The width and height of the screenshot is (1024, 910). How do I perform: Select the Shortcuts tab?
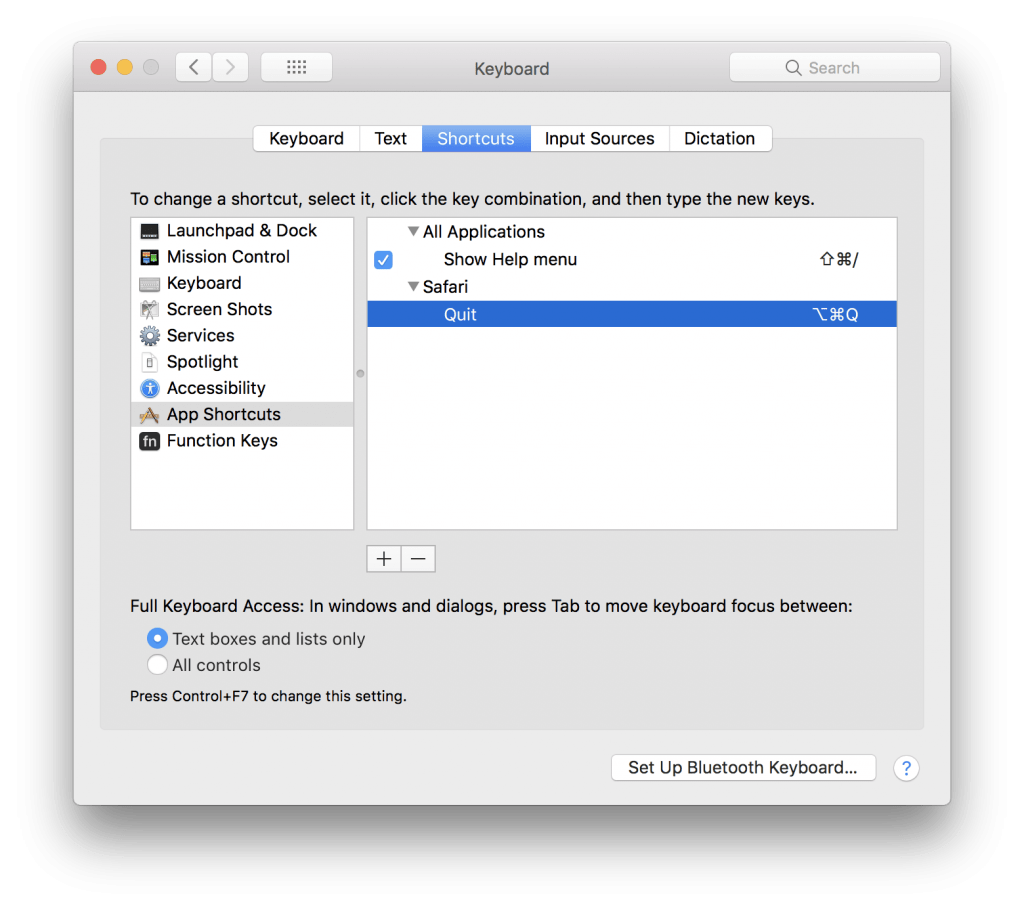coord(476,138)
